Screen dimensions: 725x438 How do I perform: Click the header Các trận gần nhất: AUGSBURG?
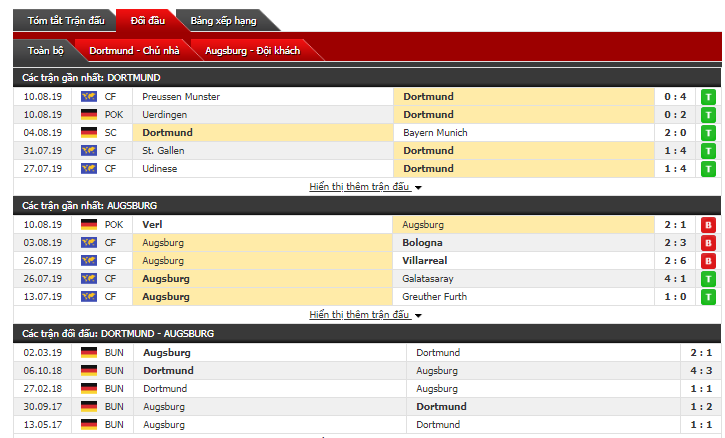tap(89, 206)
